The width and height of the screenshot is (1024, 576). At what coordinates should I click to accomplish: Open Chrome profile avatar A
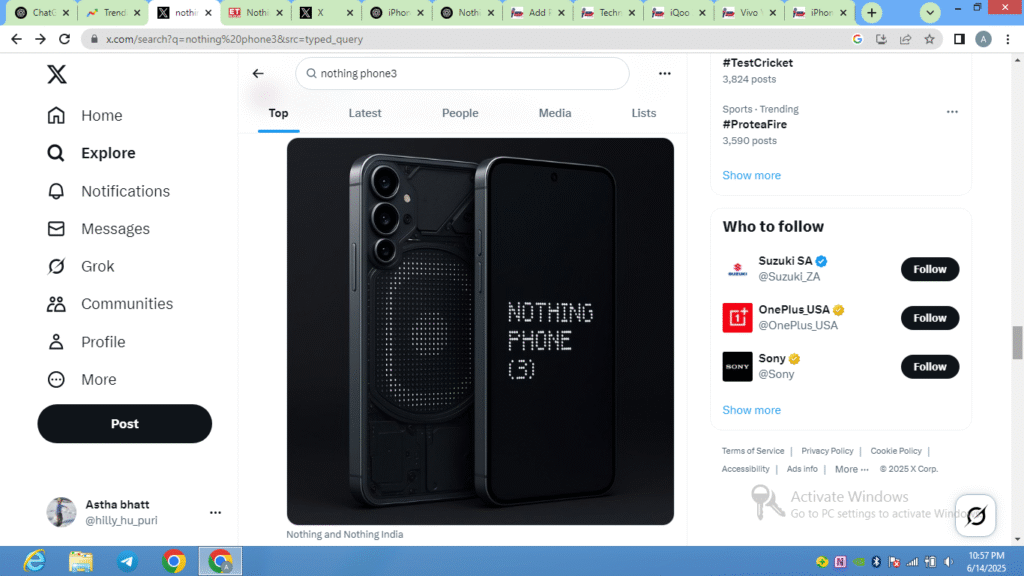point(984,39)
